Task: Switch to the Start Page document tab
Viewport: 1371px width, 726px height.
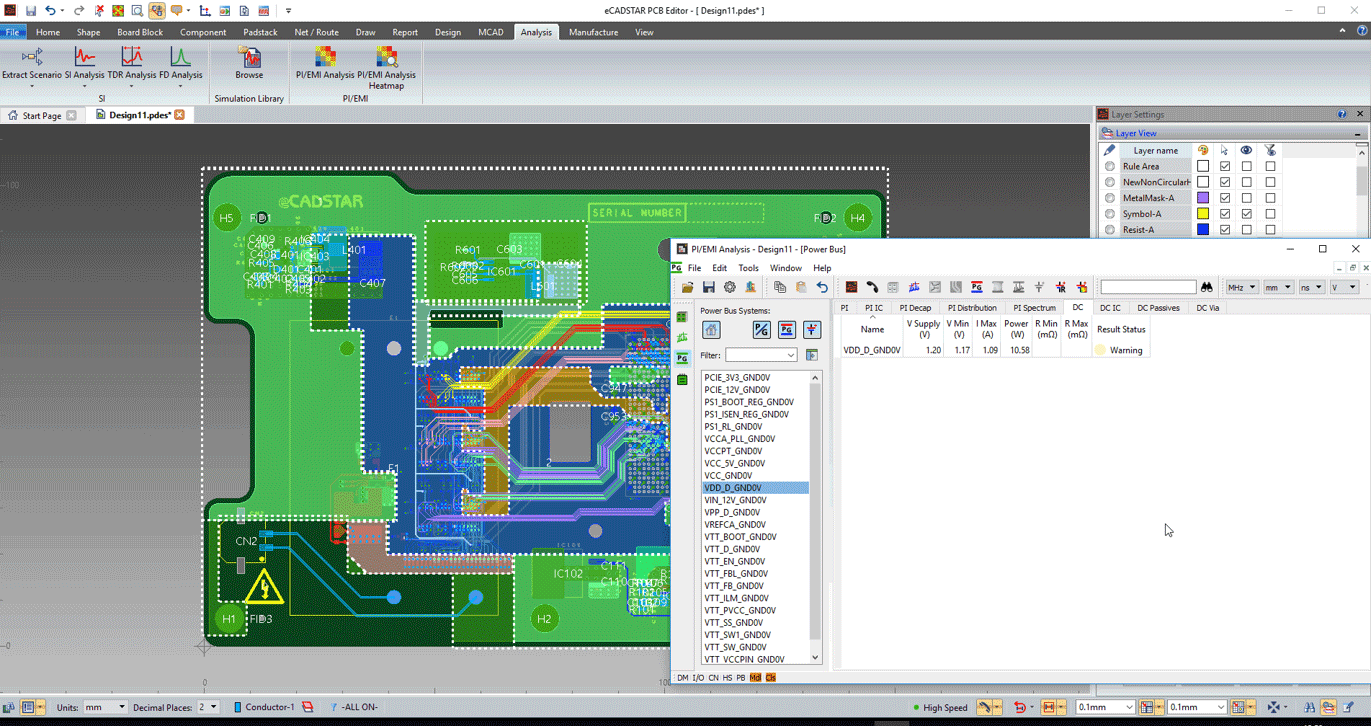Action: [x=42, y=115]
